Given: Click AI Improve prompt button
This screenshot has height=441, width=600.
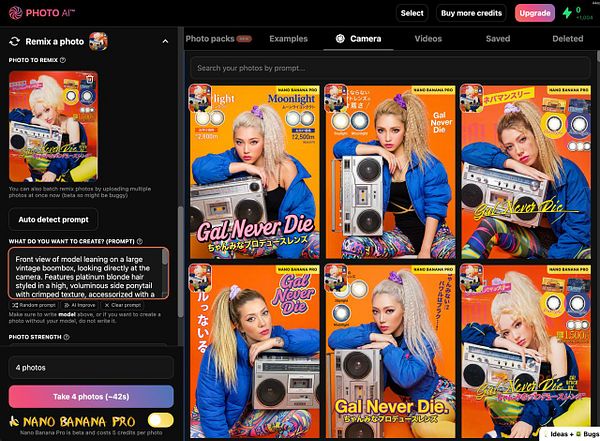Looking at the screenshot, I should 80,305.
